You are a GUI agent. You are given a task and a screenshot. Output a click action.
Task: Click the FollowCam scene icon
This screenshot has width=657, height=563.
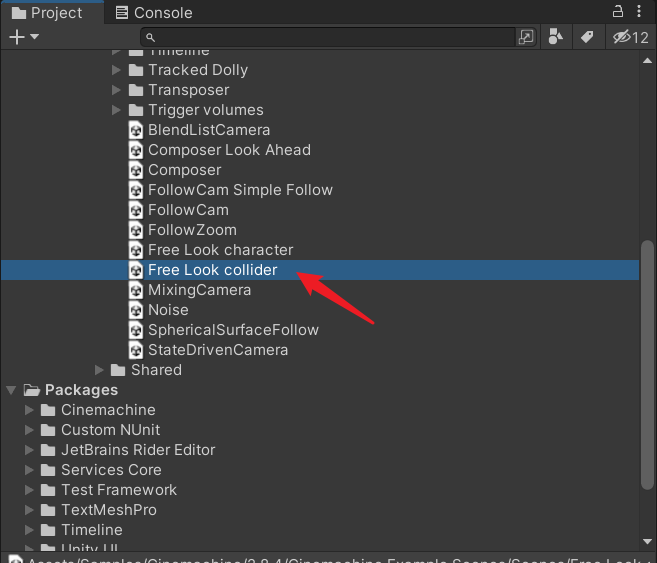point(136,210)
